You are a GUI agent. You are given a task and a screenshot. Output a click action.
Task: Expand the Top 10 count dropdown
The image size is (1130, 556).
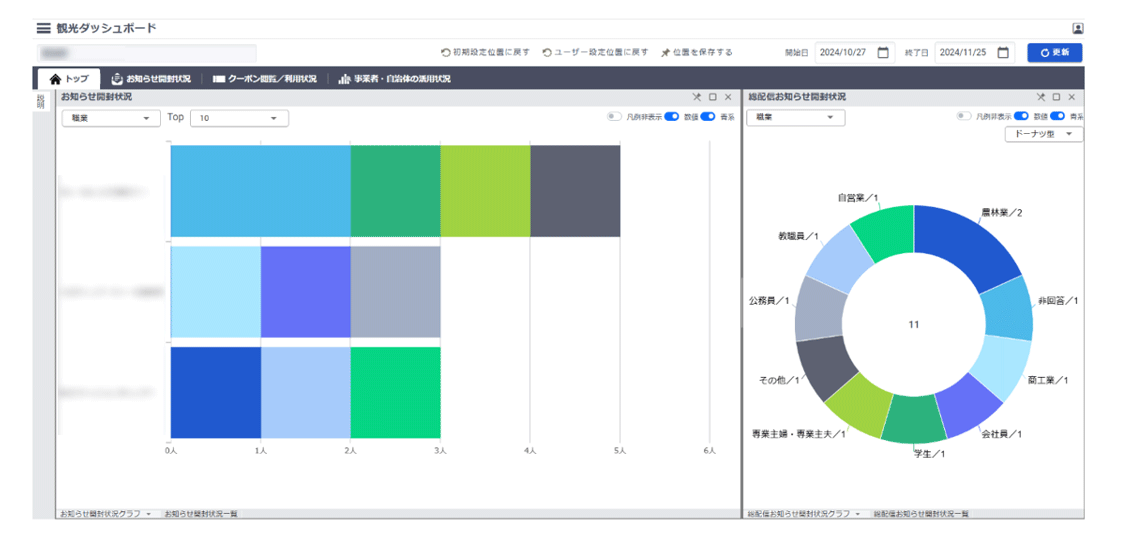click(x=239, y=118)
